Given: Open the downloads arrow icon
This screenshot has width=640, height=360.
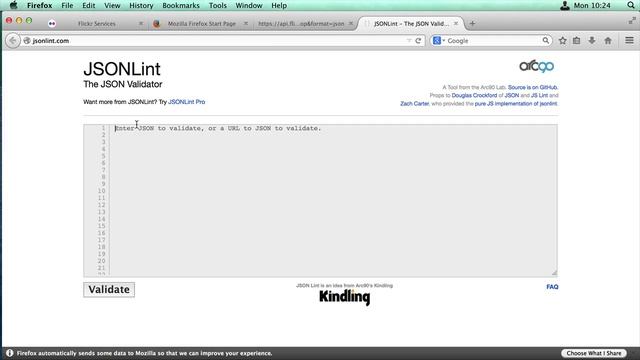Looking at the screenshot, I should pos(592,41).
